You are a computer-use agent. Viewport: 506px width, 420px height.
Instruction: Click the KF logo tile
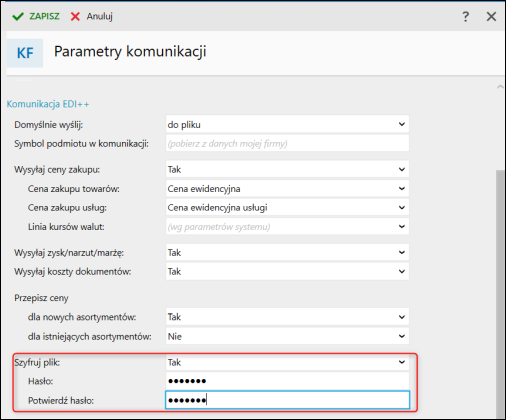(25, 53)
